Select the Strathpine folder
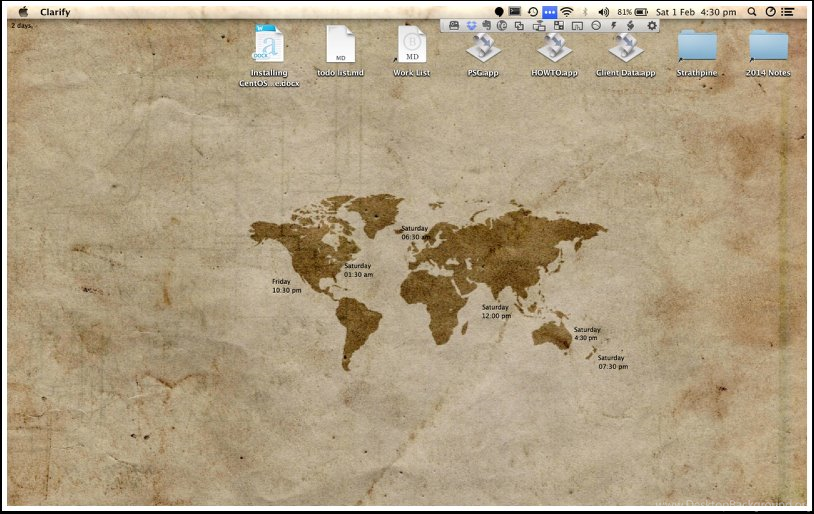This screenshot has height=514, width=814. (697, 46)
